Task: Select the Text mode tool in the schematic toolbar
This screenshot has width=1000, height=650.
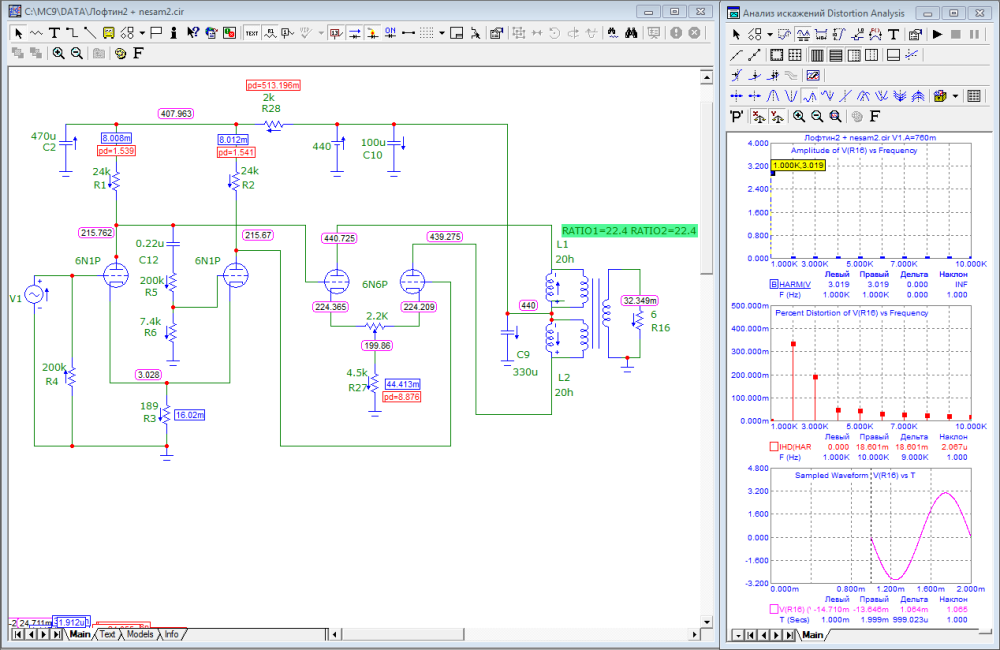Action: (x=55, y=33)
